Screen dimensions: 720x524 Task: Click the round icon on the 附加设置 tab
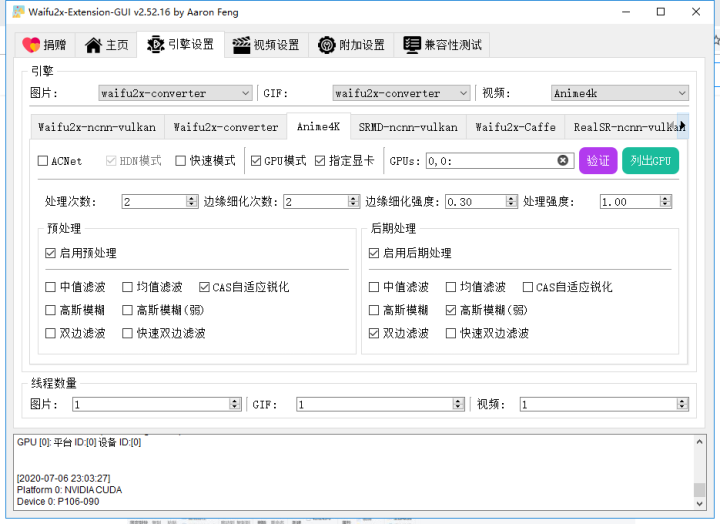pos(326,45)
